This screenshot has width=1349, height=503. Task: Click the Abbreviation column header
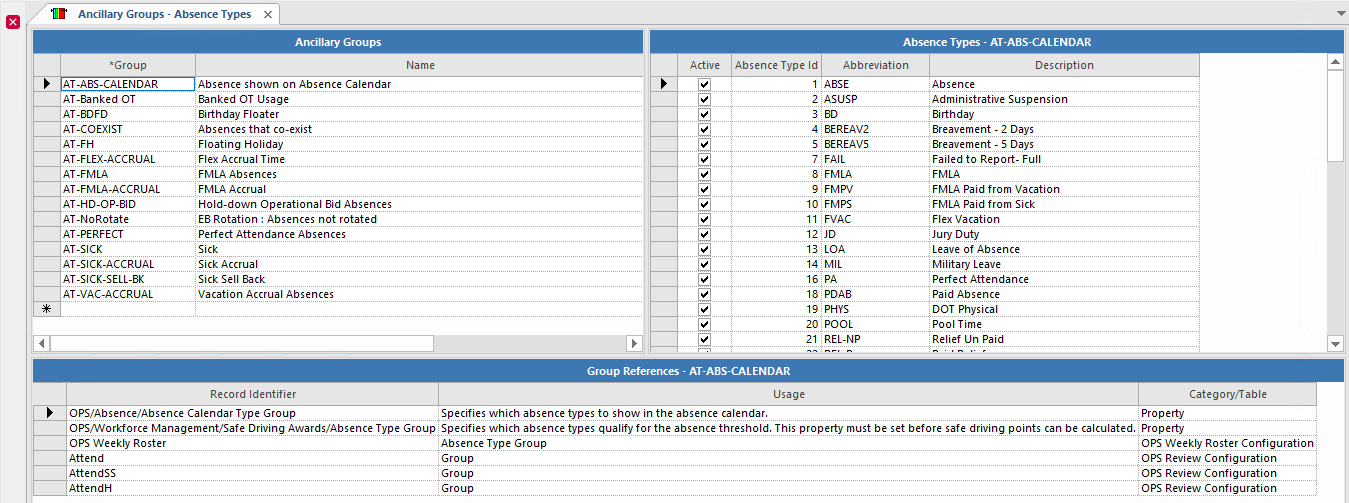click(876, 65)
